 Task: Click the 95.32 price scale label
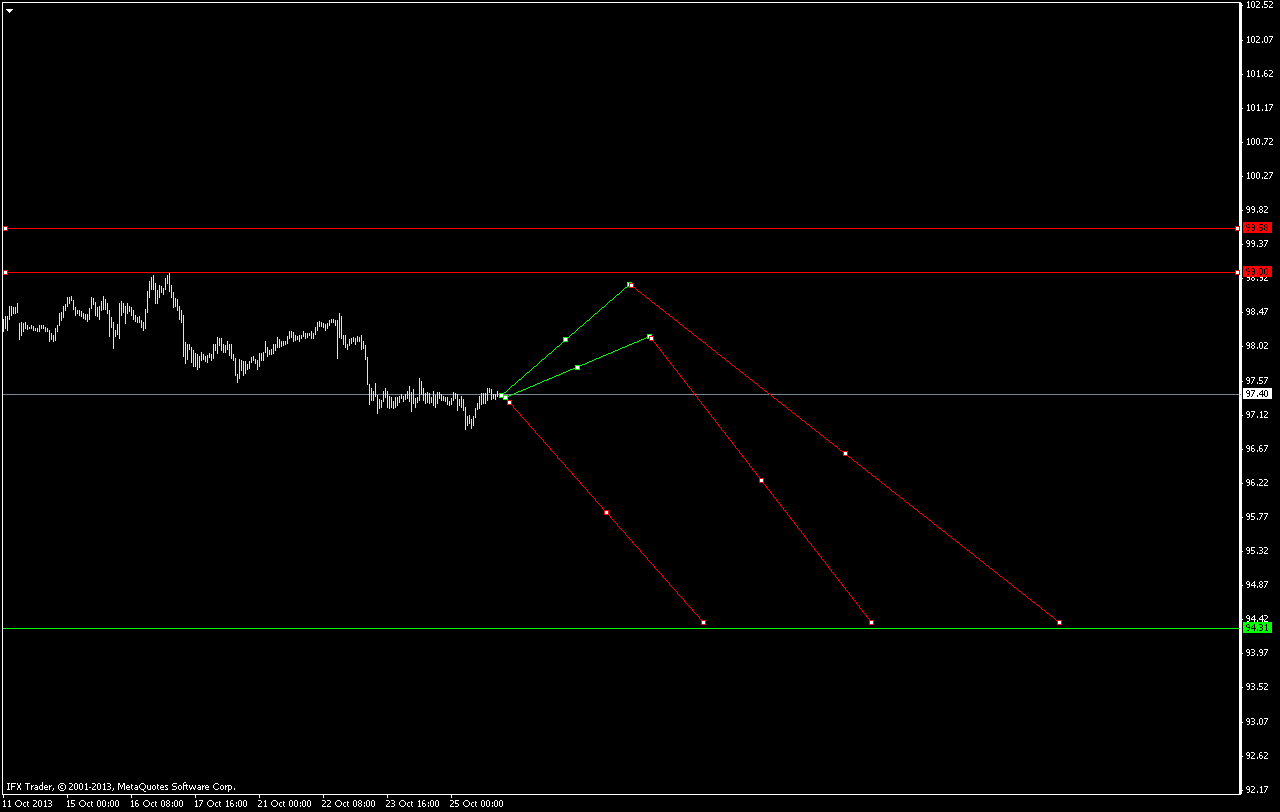pos(1258,551)
